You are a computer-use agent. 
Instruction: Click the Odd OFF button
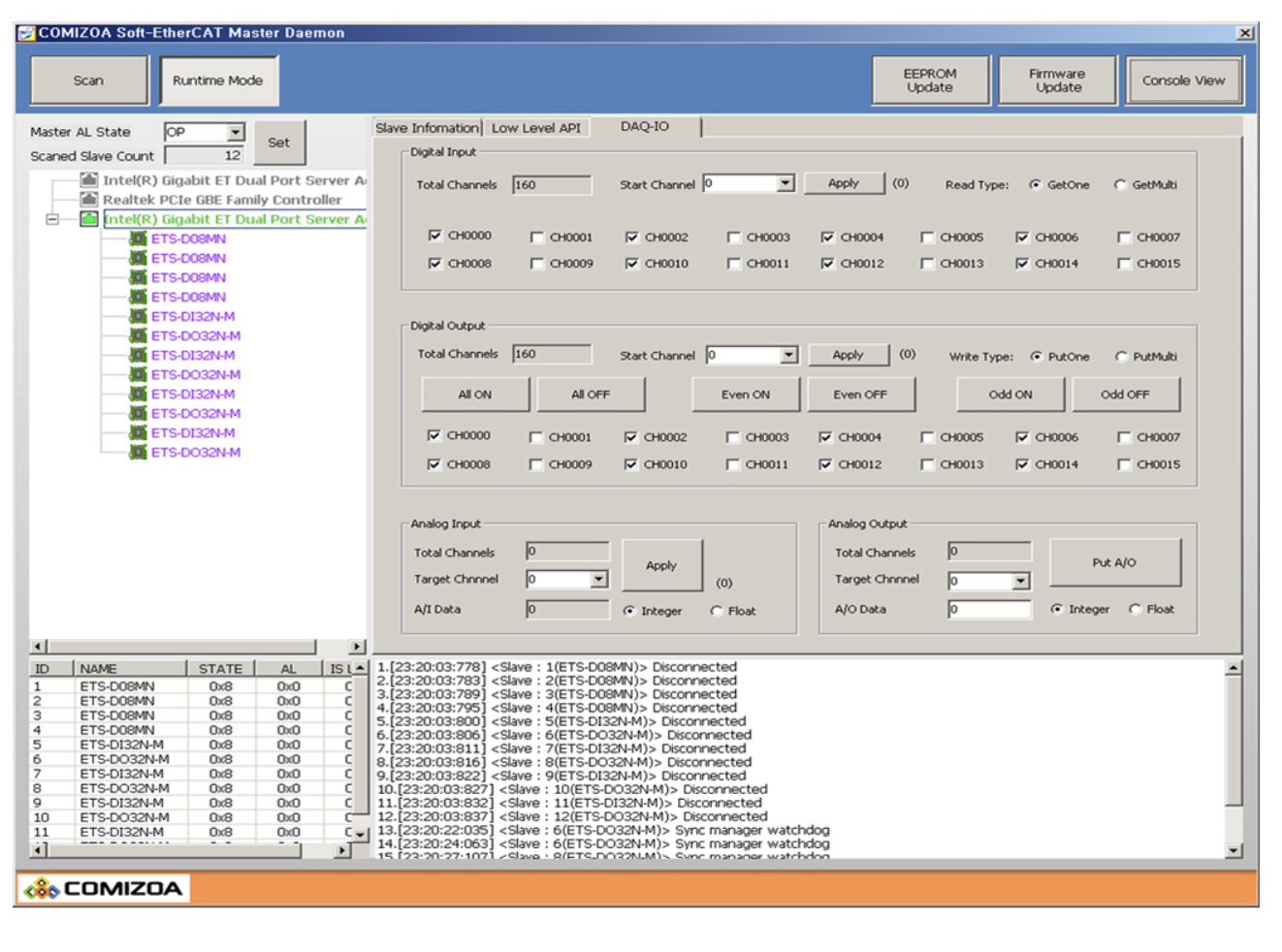1125,395
